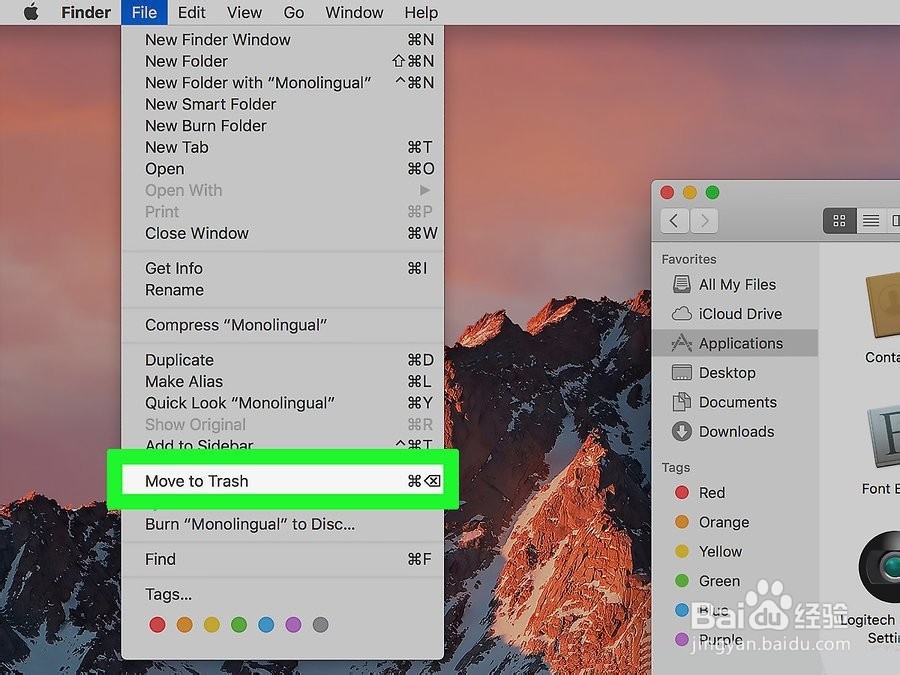Image resolution: width=900 pixels, height=675 pixels.
Task: Apply the gray tag in File menu
Action: [x=320, y=624]
